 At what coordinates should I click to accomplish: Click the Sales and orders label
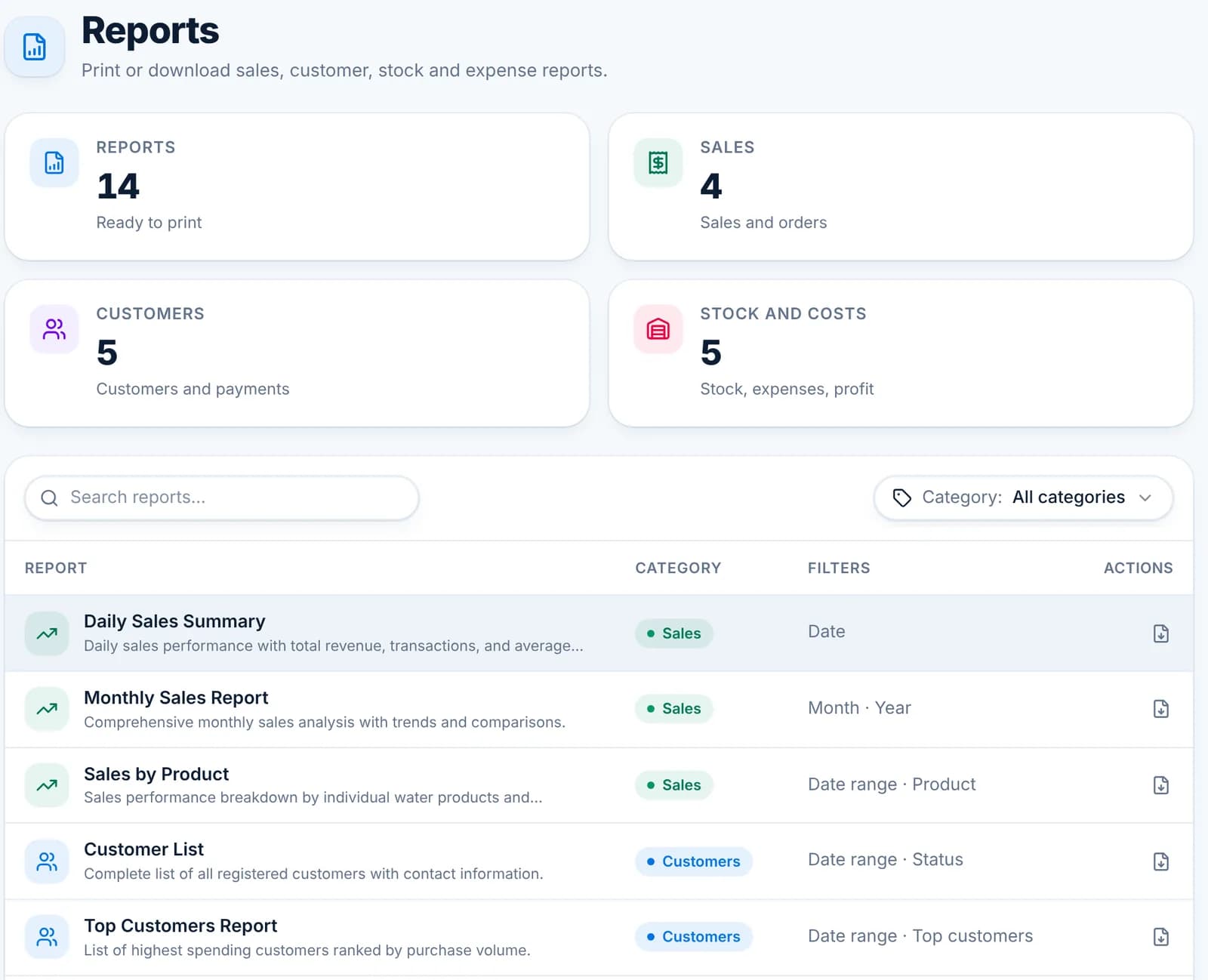click(763, 223)
